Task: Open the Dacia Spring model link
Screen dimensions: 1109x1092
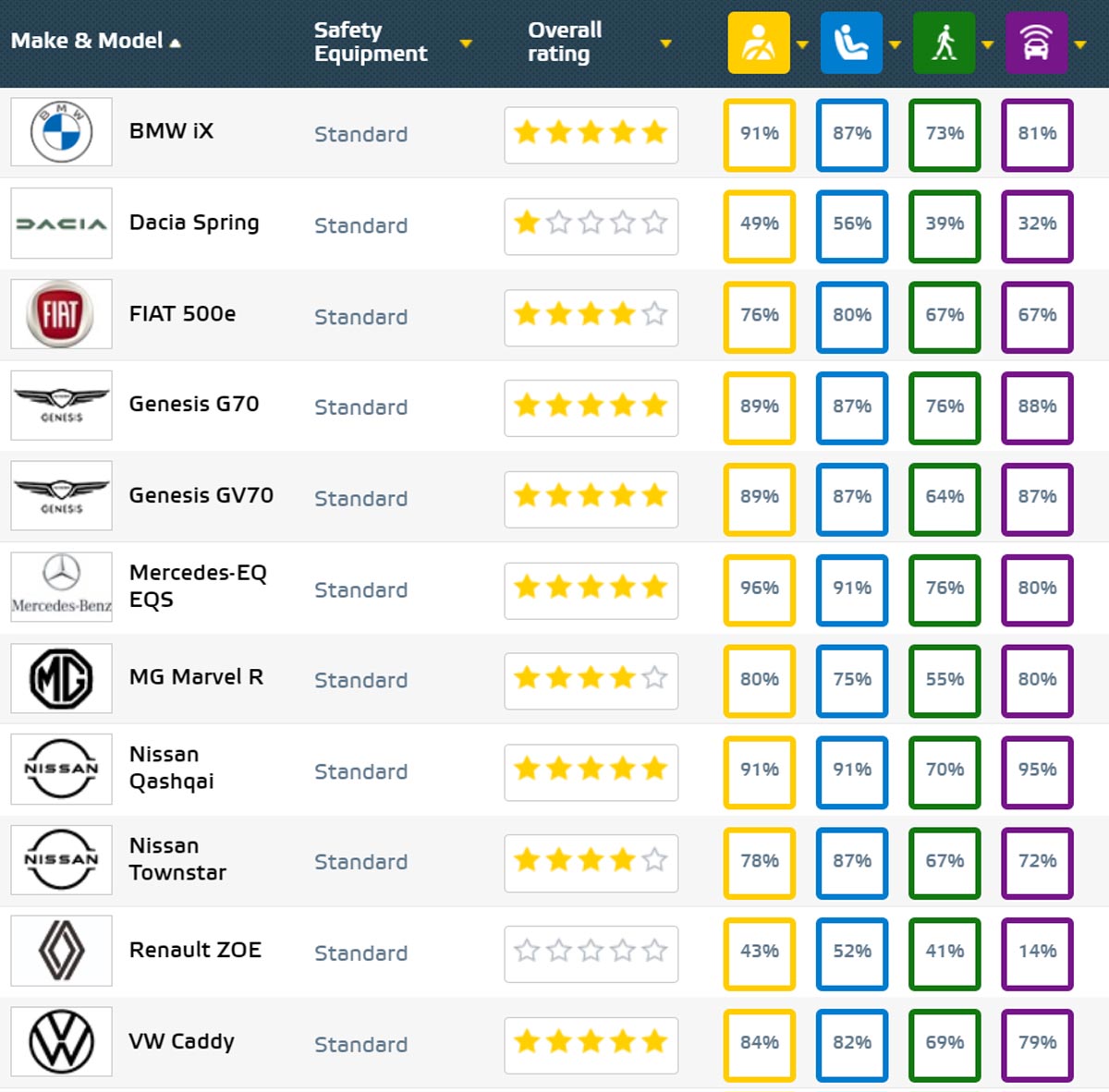Action: point(194,223)
